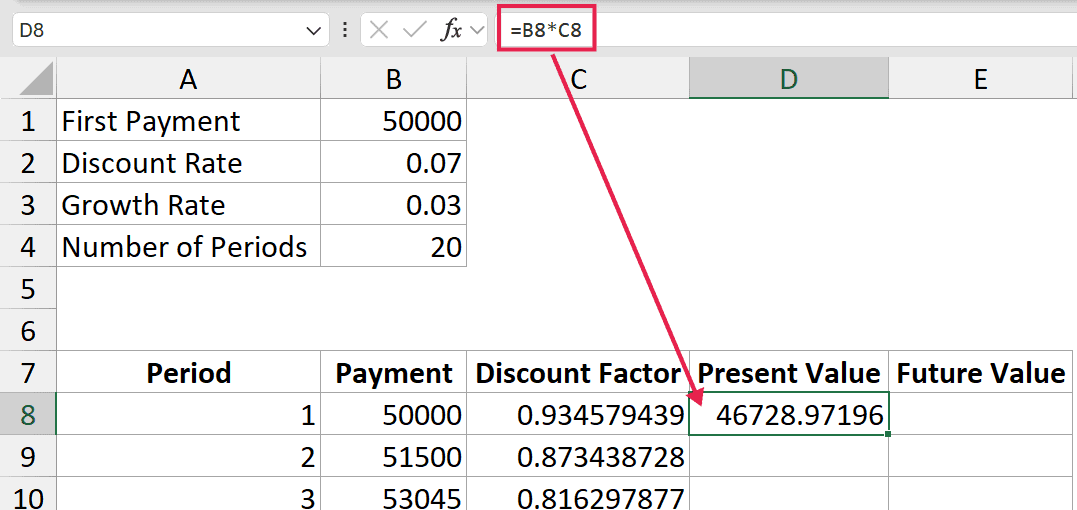The image size is (1077, 510).
Task: Click Payment cell showing 53045
Action: point(393,495)
